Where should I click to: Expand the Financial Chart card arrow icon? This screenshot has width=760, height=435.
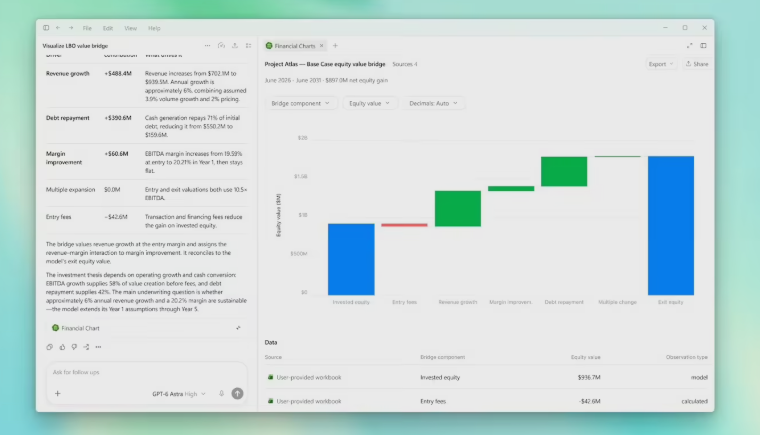[238, 328]
